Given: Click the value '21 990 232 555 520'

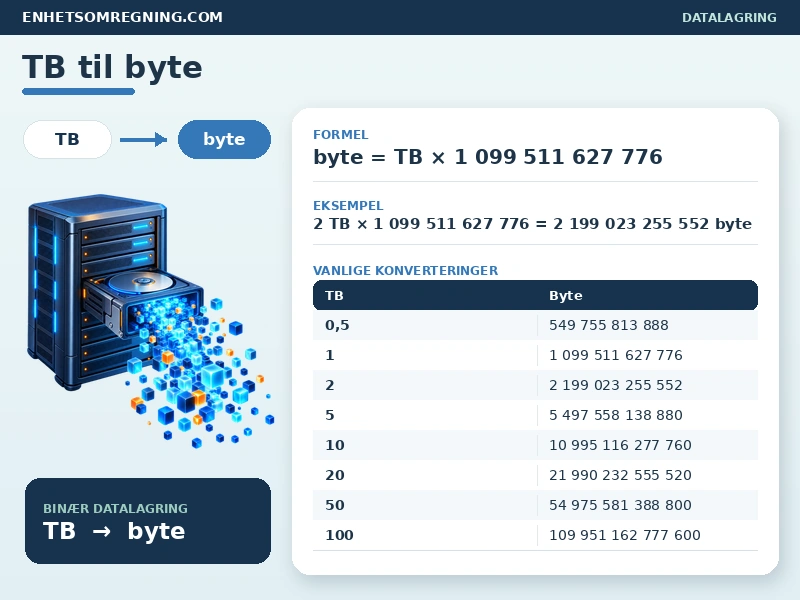Looking at the screenshot, I should coord(620,476).
